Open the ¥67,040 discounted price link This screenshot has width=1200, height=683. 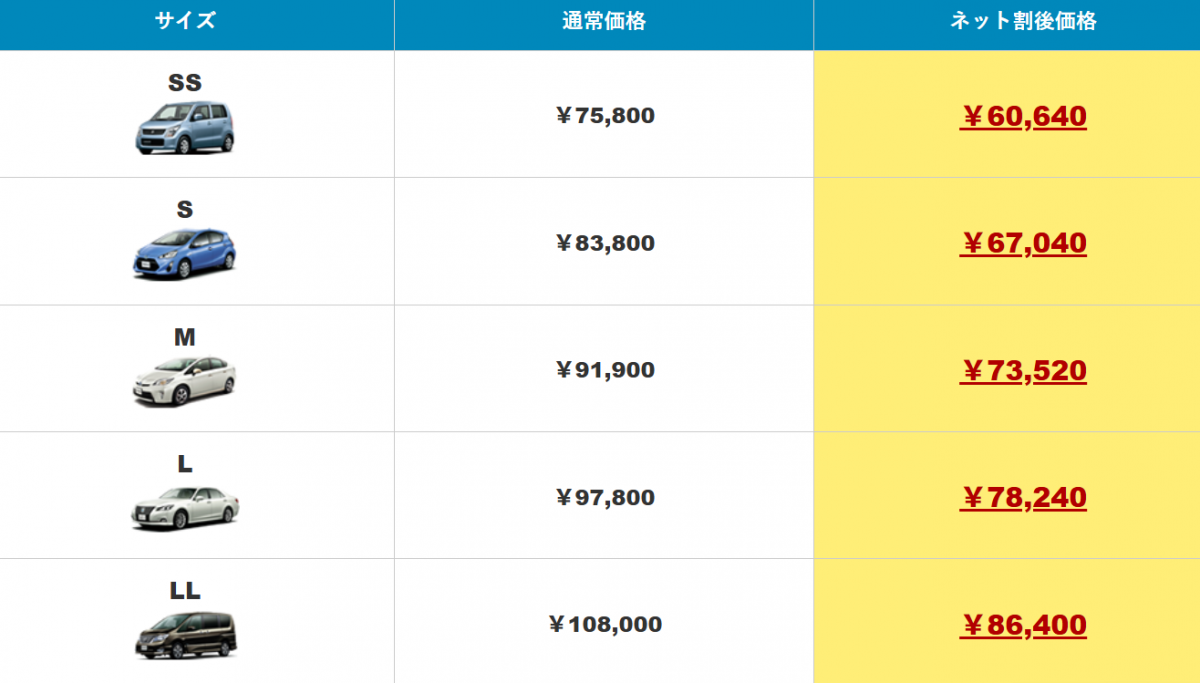pos(1023,243)
